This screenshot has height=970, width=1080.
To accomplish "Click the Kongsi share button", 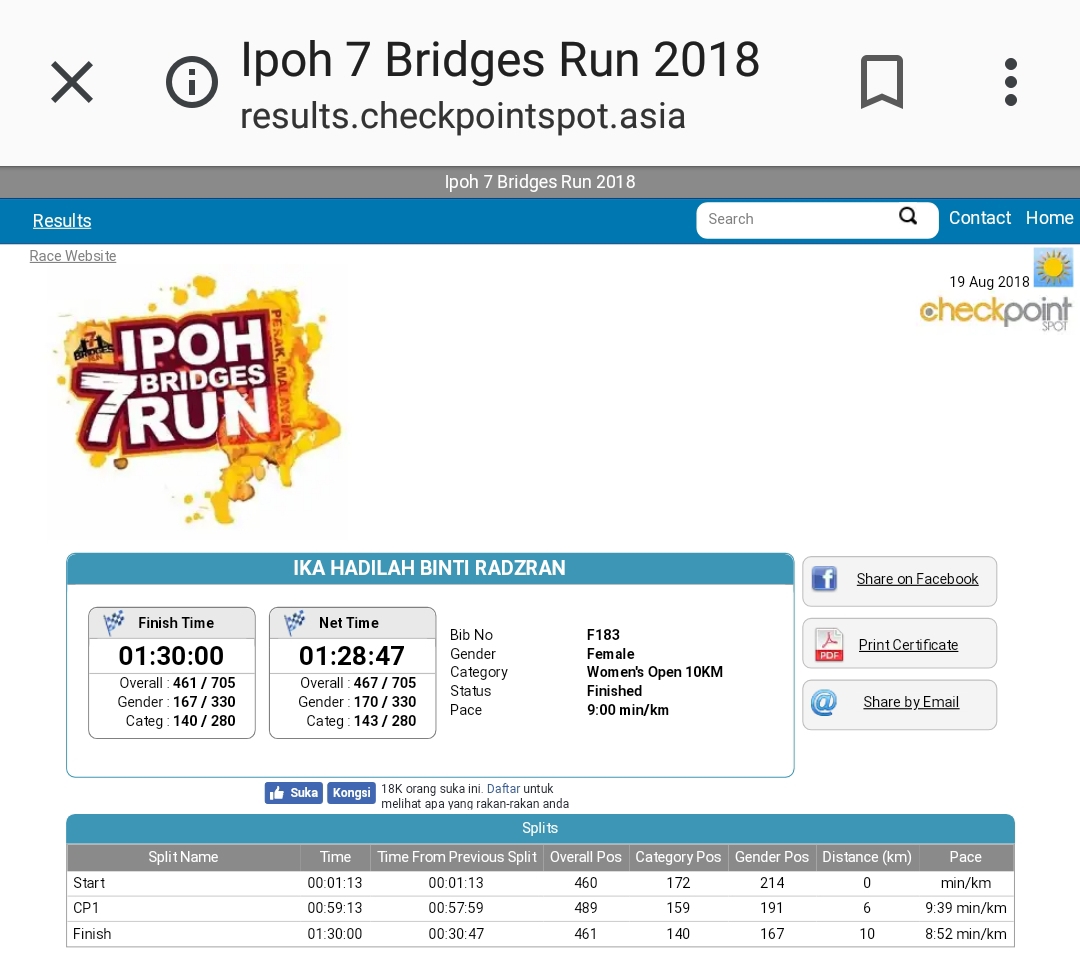I will click(351, 793).
